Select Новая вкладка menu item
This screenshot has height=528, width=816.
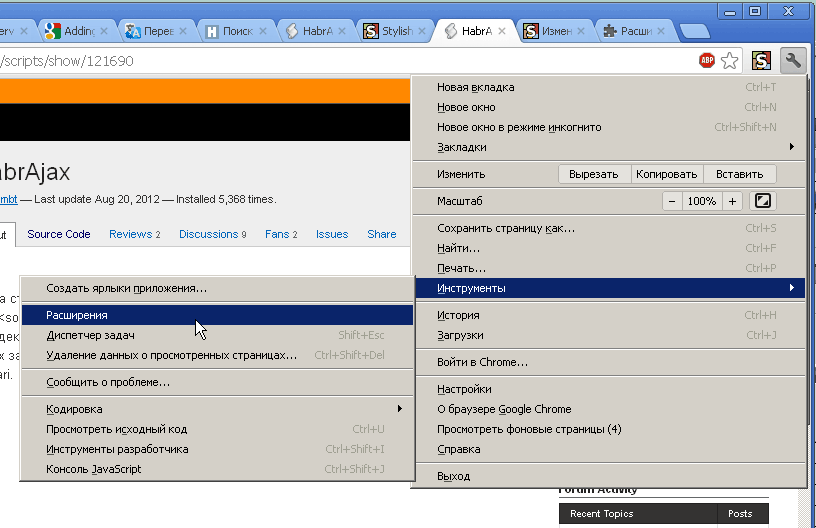coord(609,87)
